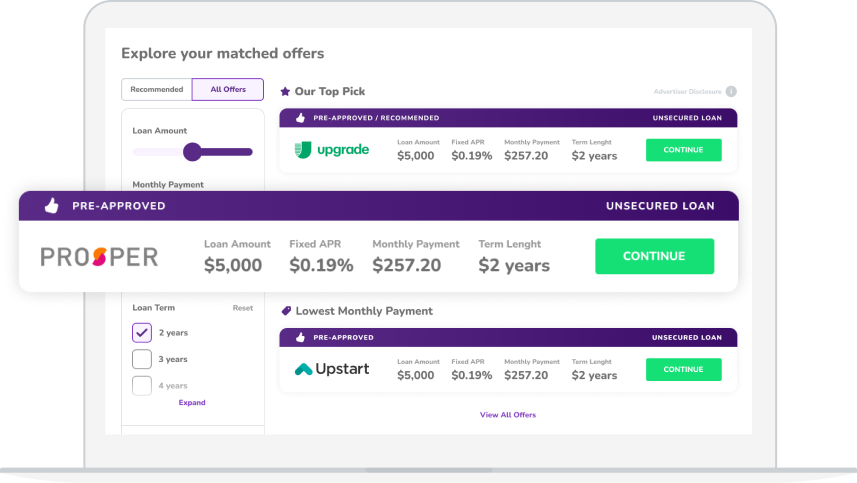The width and height of the screenshot is (857, 483).
Task: Click the Prosper $5,000 loan amount value
Action: 233,266
